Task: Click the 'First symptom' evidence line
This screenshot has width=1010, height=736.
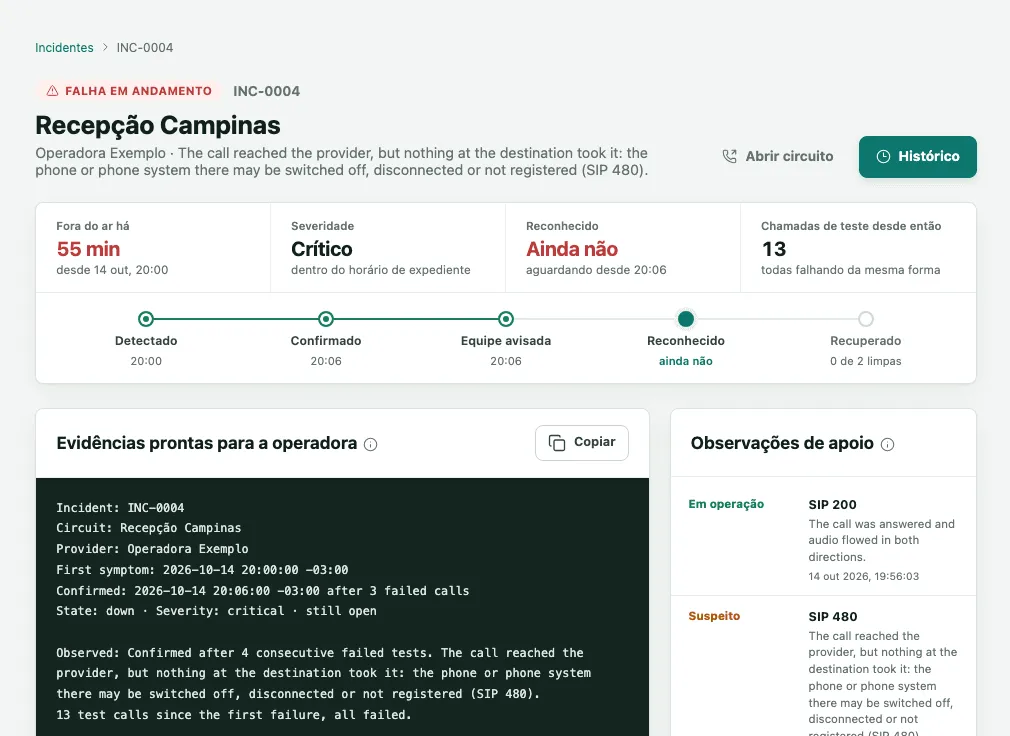Action: point(202,570)
